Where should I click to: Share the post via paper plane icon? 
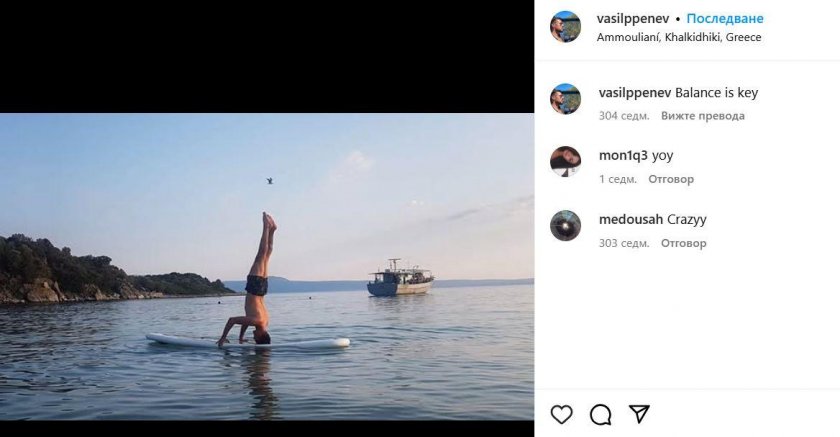tap(640, 414)
